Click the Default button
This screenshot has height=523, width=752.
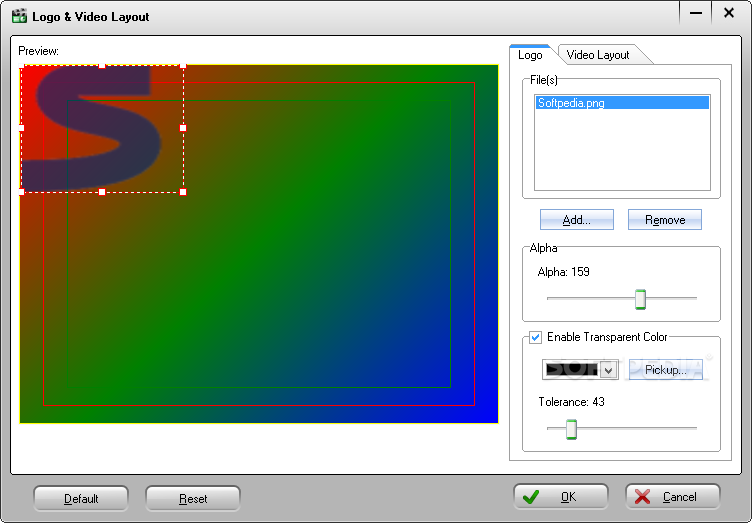click(x=81, y=499)
